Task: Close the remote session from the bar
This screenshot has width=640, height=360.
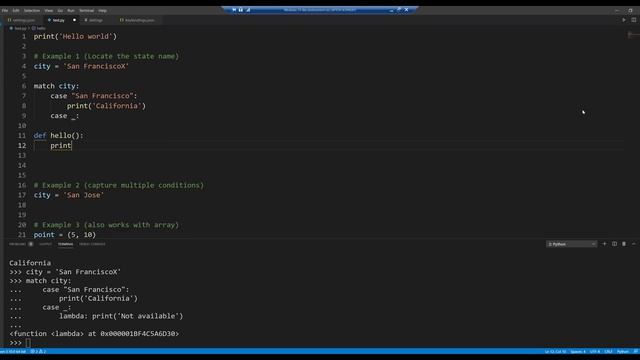Action: (x=407, y=10)
